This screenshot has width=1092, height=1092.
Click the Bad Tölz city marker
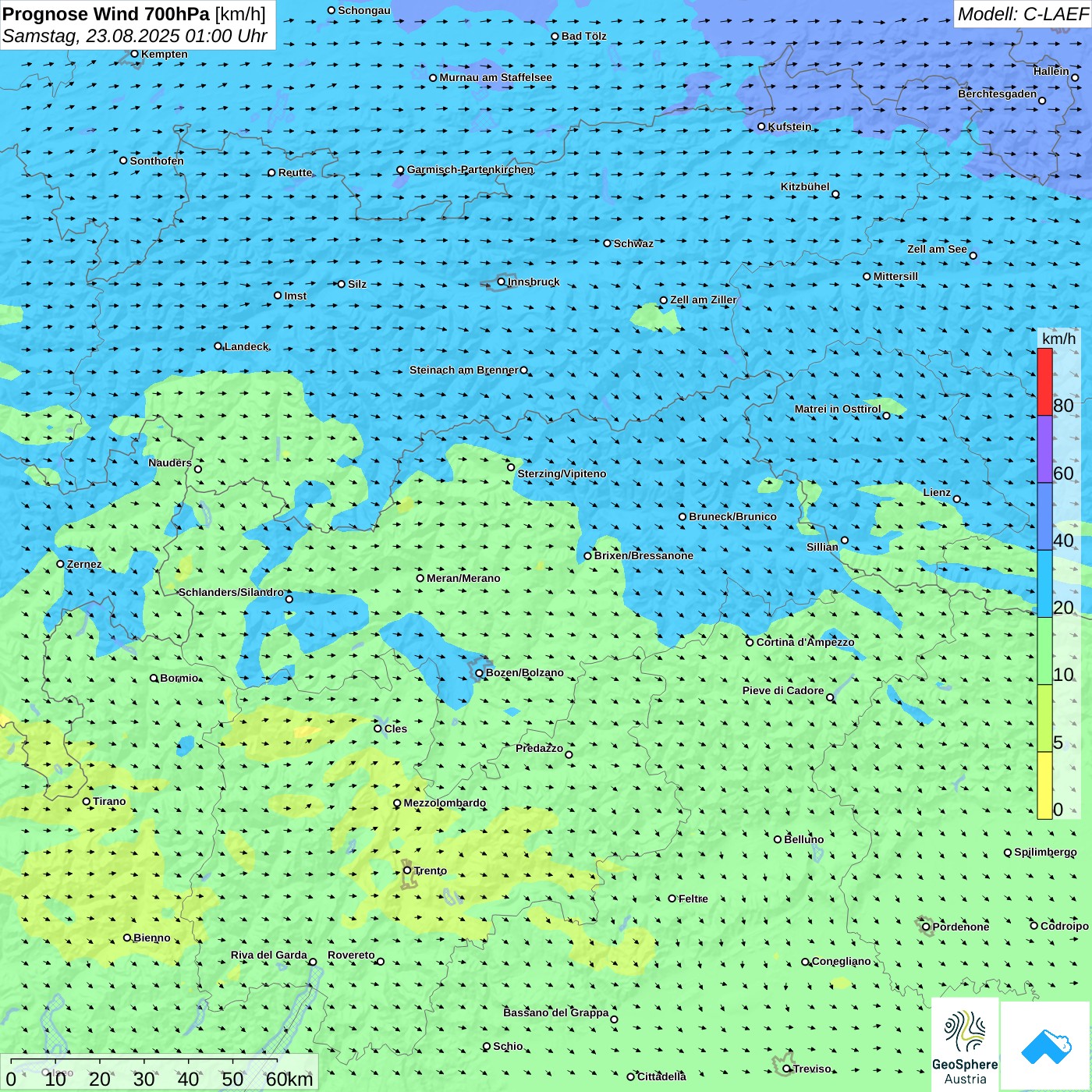click(x=555, y=36)
